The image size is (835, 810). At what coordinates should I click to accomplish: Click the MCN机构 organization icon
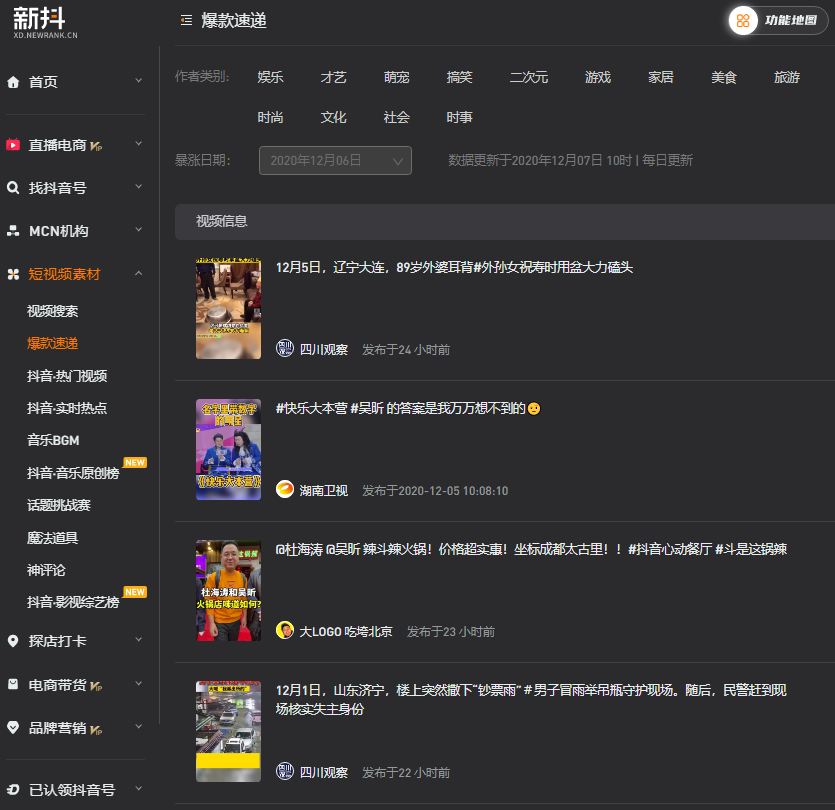pyautogui.click(x=13, y=231)
